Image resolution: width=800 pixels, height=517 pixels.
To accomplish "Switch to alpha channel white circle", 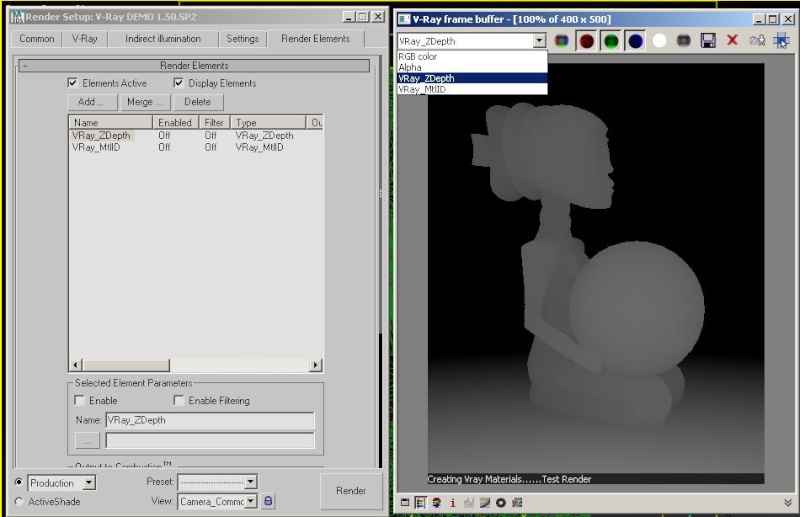I will [659, 40].
